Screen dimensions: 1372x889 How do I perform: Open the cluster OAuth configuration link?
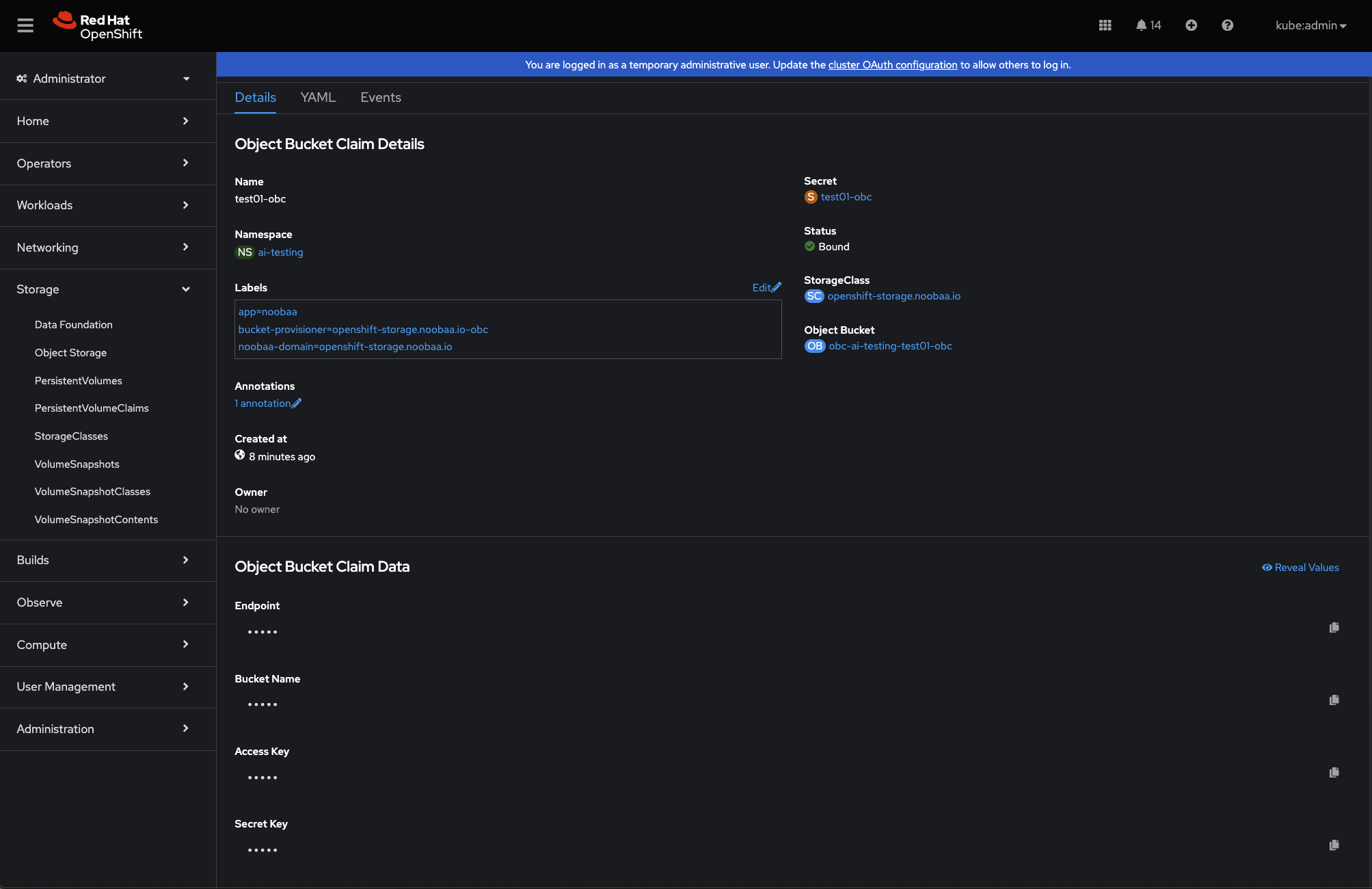892,65
